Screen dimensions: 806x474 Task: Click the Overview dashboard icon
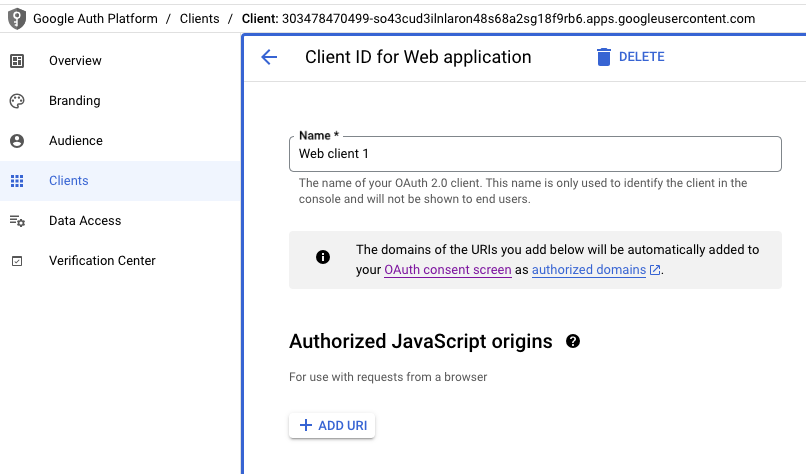[17, 61]
